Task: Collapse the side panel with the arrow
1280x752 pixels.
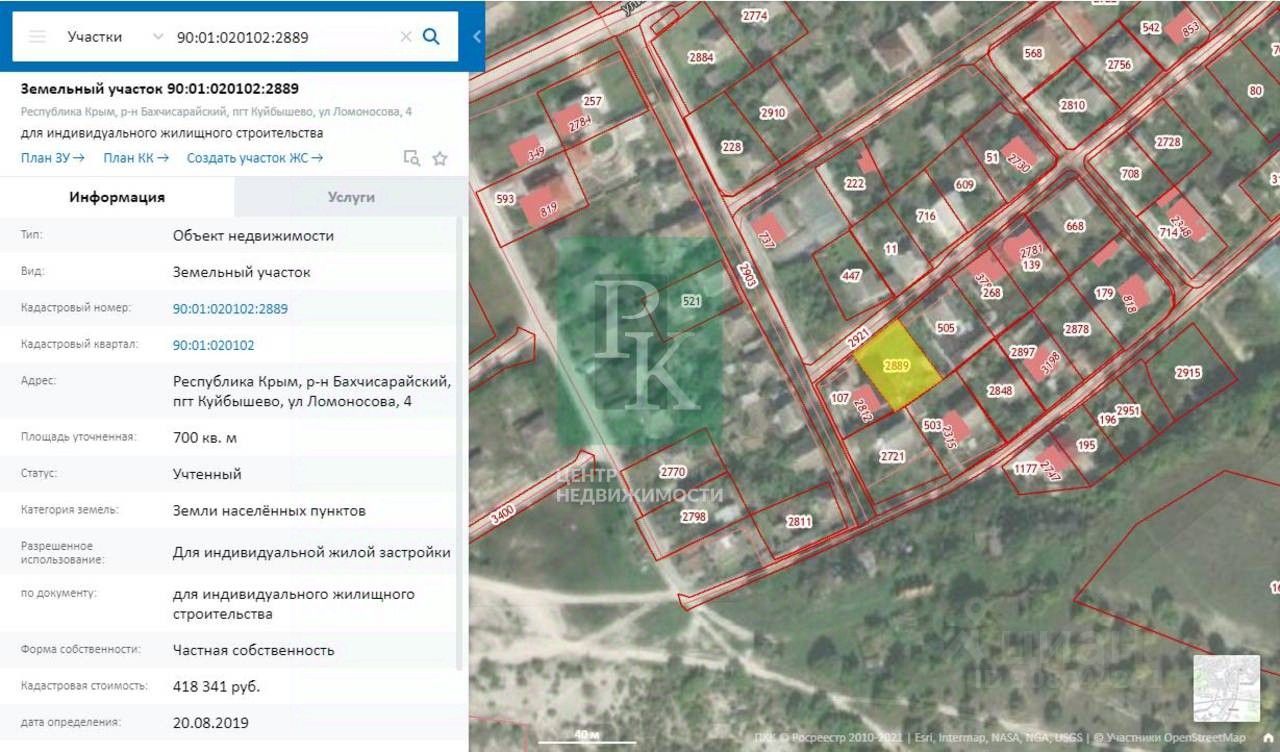Action: [x=477, y=37]
